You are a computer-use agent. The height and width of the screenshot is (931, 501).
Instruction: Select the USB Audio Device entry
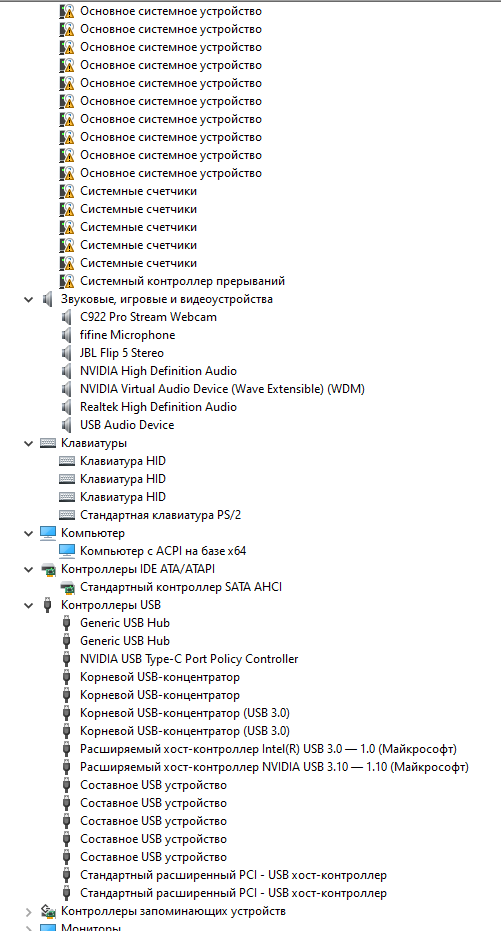[127, 425]
